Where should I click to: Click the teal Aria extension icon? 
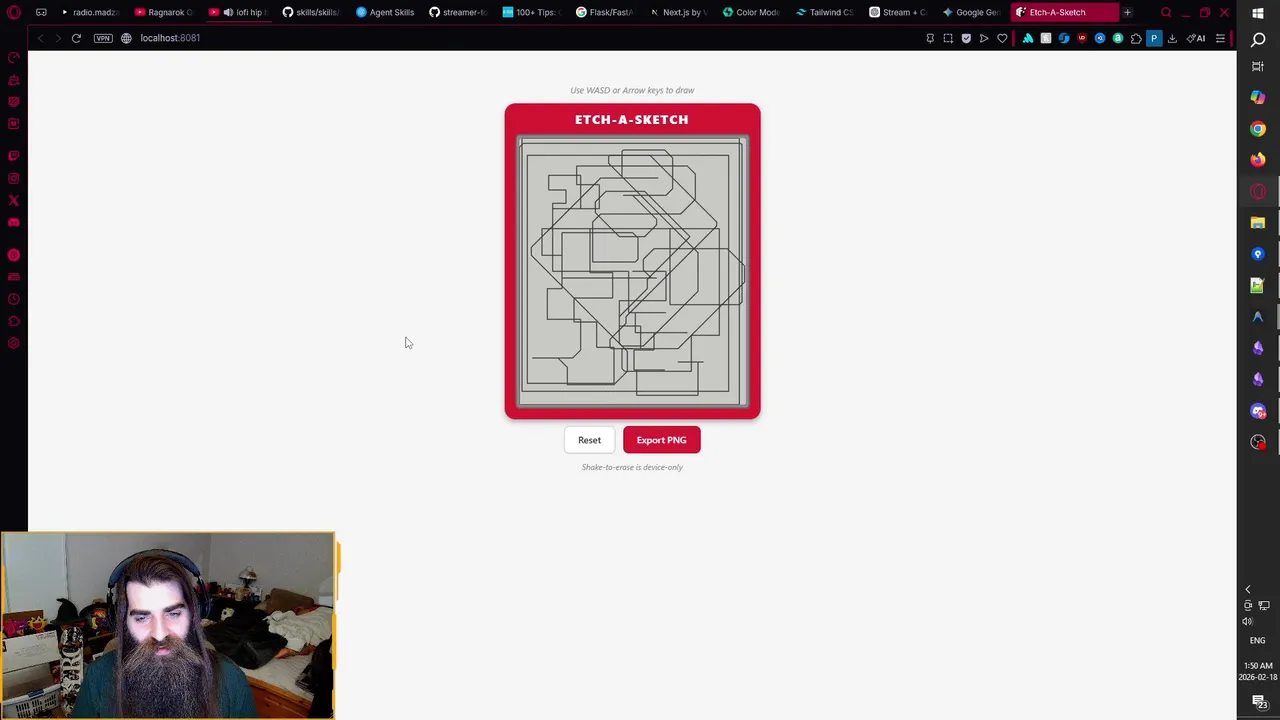[x=1028, y=38]
